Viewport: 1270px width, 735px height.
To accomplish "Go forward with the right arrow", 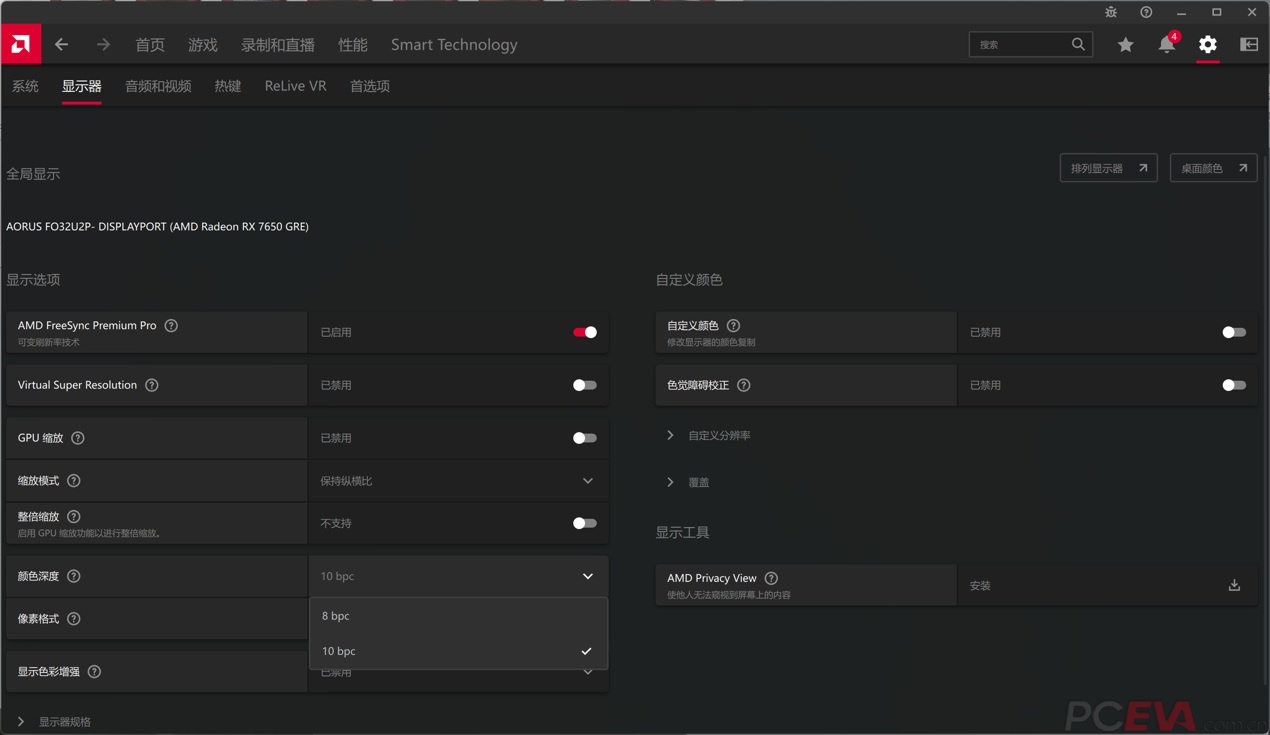I will tap(103, 44).
